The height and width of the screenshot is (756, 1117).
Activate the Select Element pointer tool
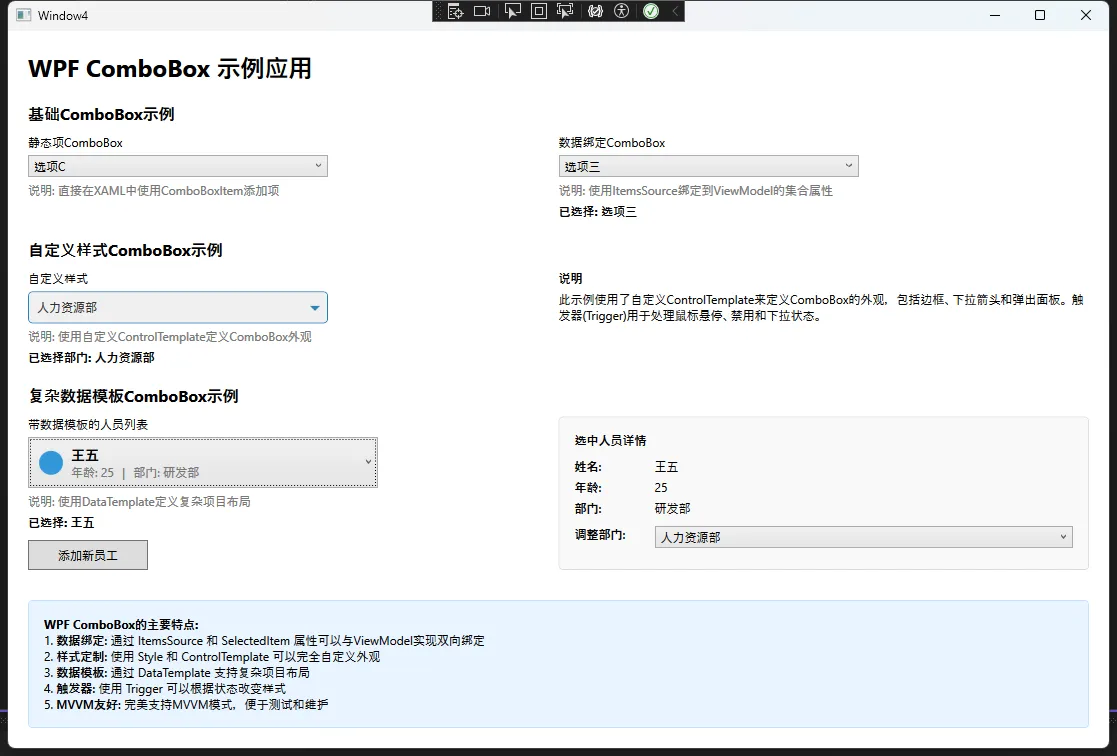coord(512,11)
